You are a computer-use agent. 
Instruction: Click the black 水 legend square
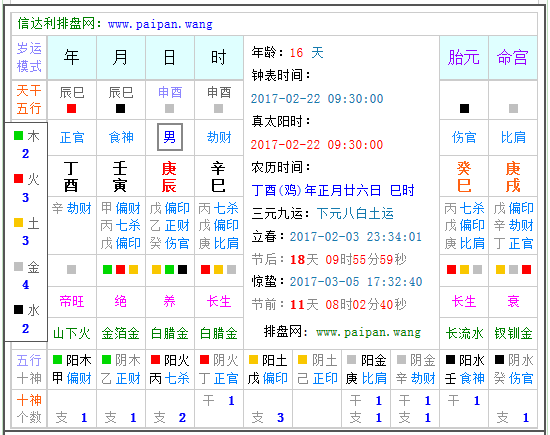point(19,310)
